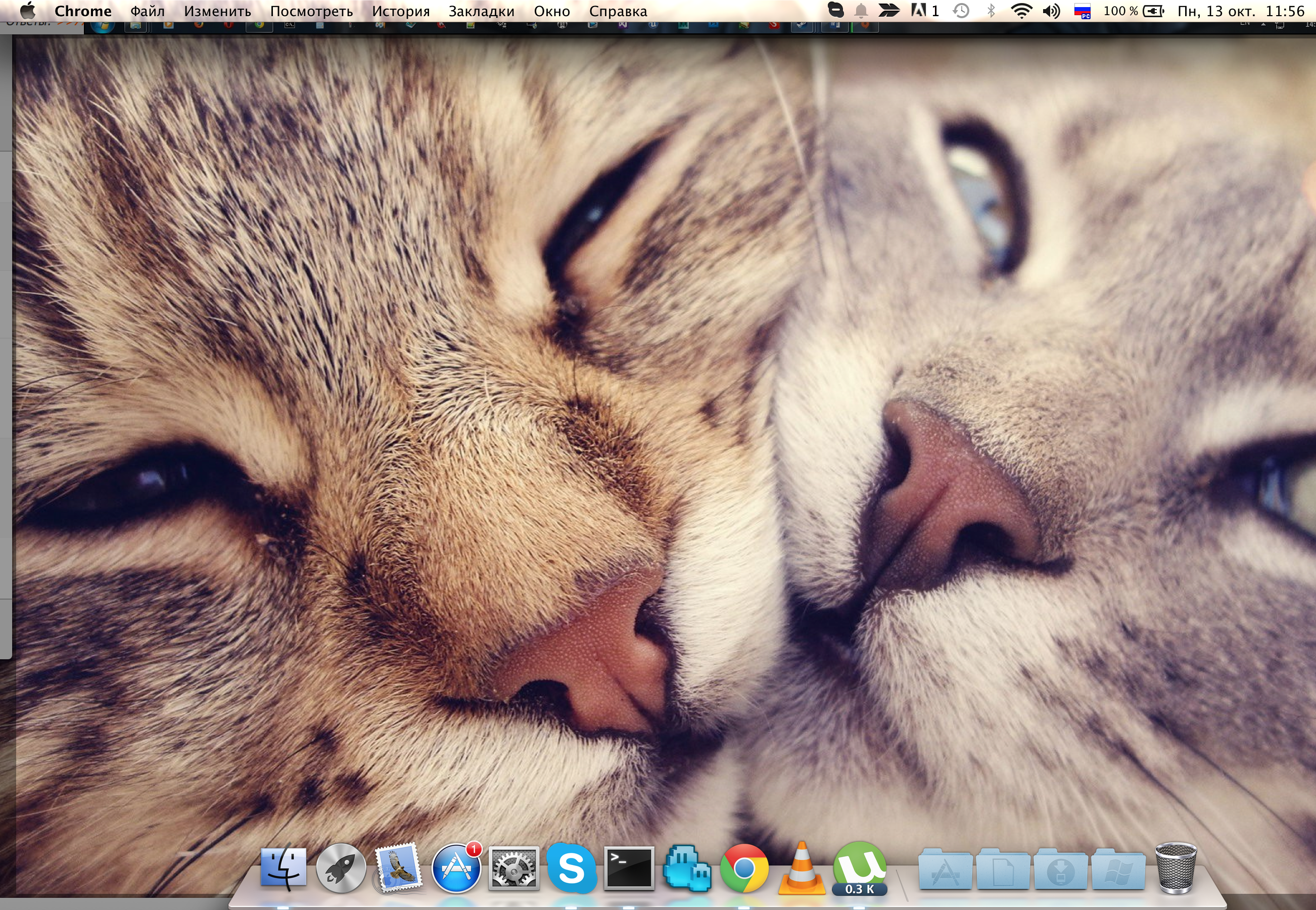Open the volume control in menu bar
Viewport: 1316px width, 910px height.
point(1051,11)
